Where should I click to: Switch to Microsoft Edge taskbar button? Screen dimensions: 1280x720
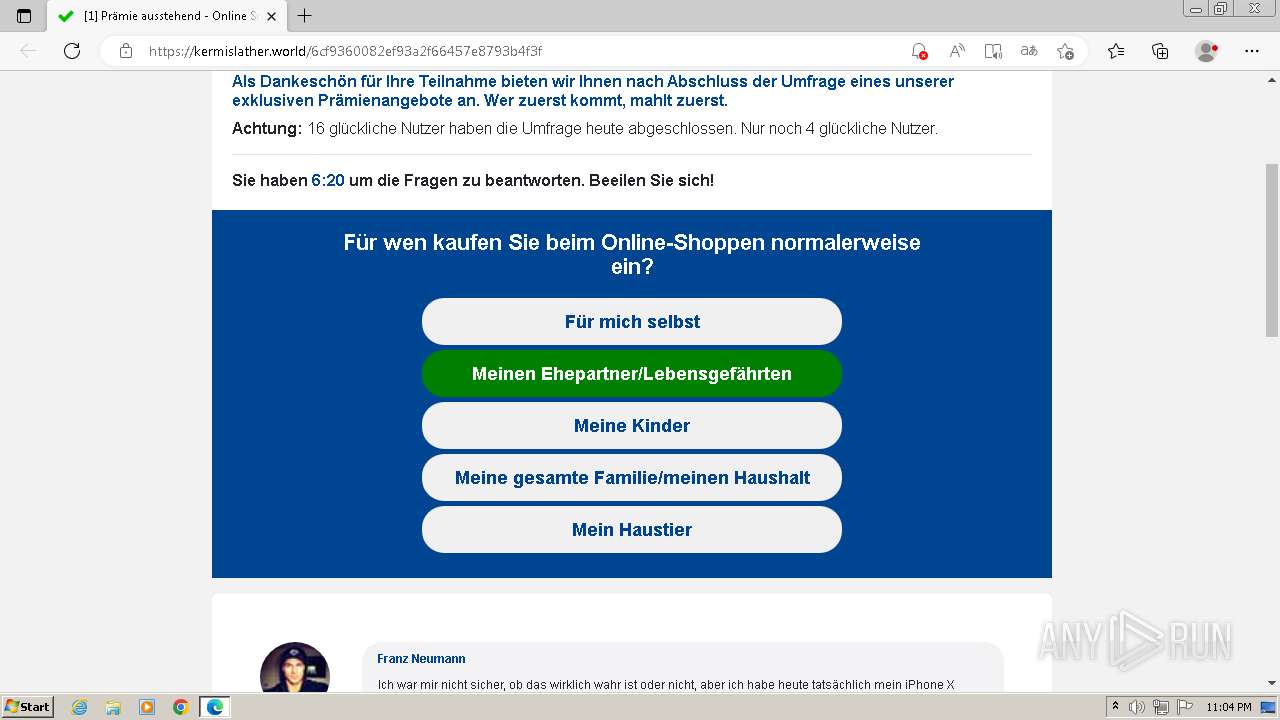pos(215,707)
